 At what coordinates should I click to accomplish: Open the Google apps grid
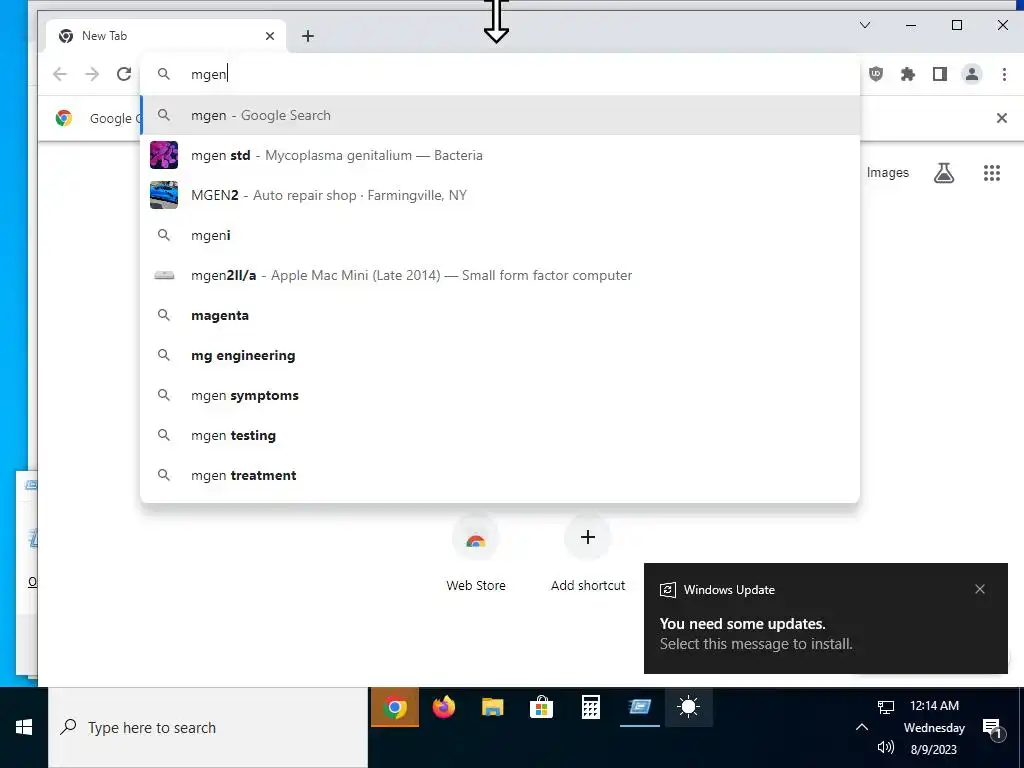point(991,173)
